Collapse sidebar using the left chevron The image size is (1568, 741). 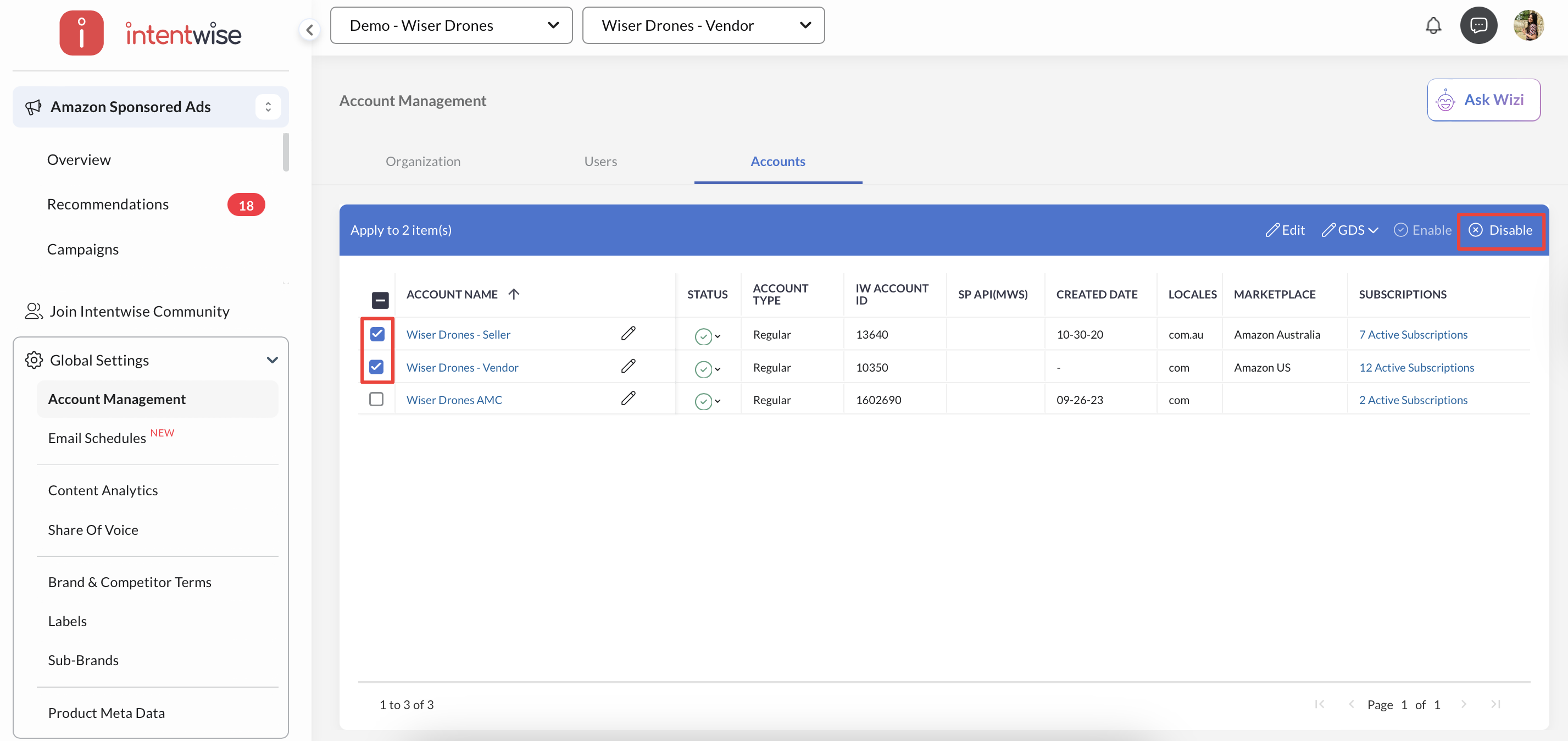pos(310,29)
